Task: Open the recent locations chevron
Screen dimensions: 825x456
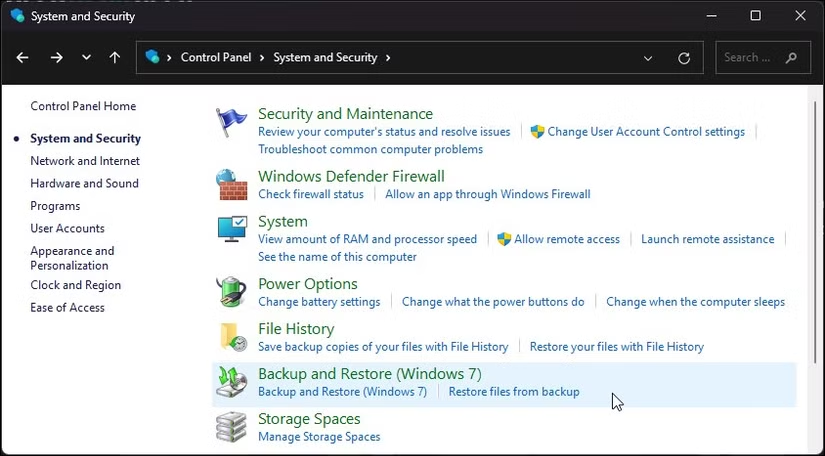Action: 86,57
